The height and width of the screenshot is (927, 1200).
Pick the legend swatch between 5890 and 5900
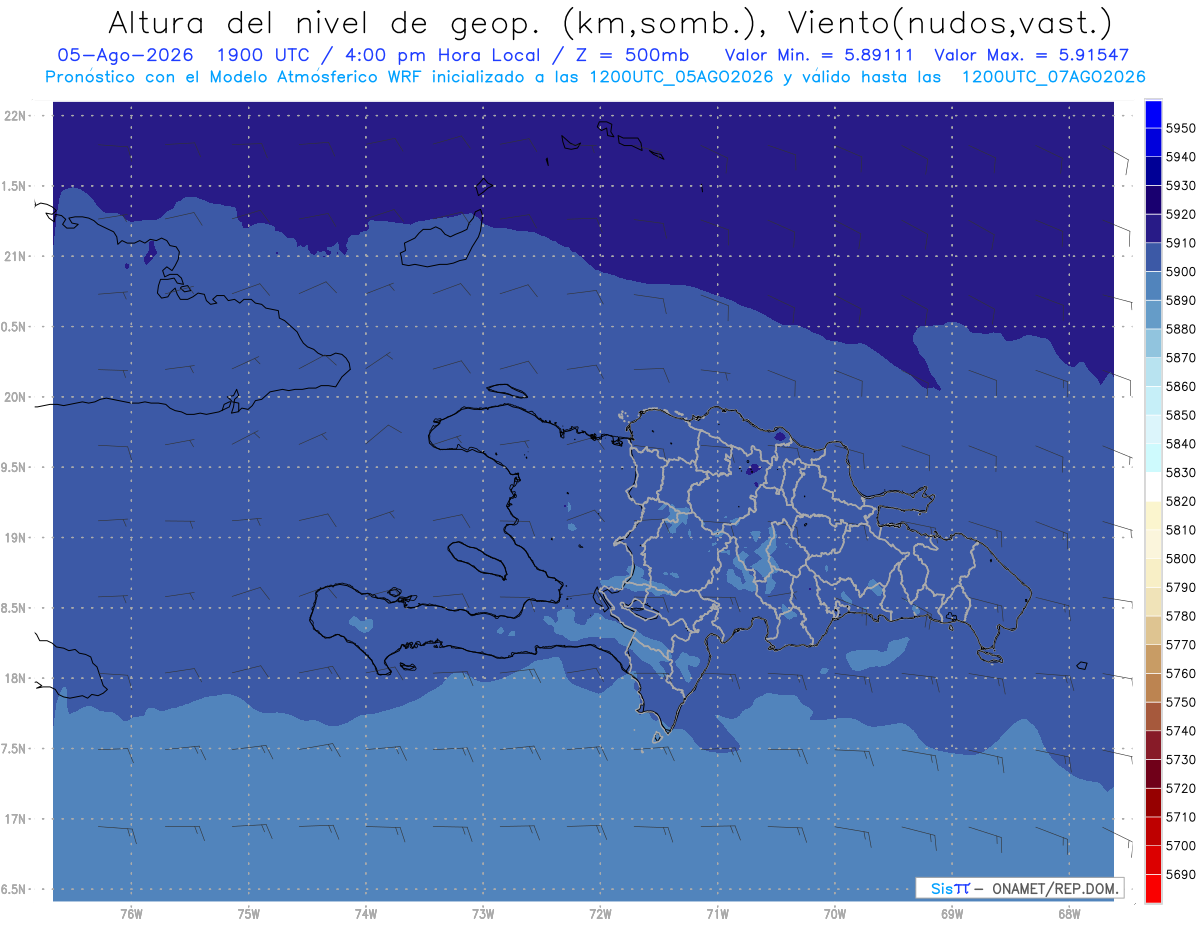[x=1153, y=286]
